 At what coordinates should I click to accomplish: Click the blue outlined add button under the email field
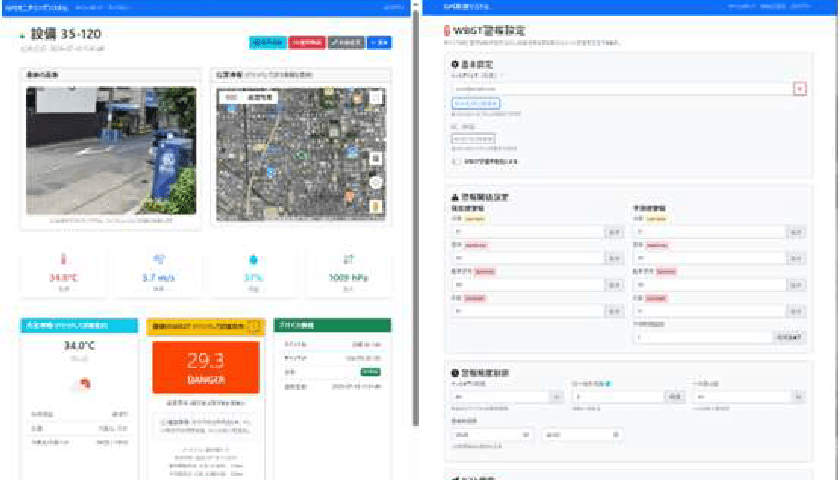(x=476, y=103)
